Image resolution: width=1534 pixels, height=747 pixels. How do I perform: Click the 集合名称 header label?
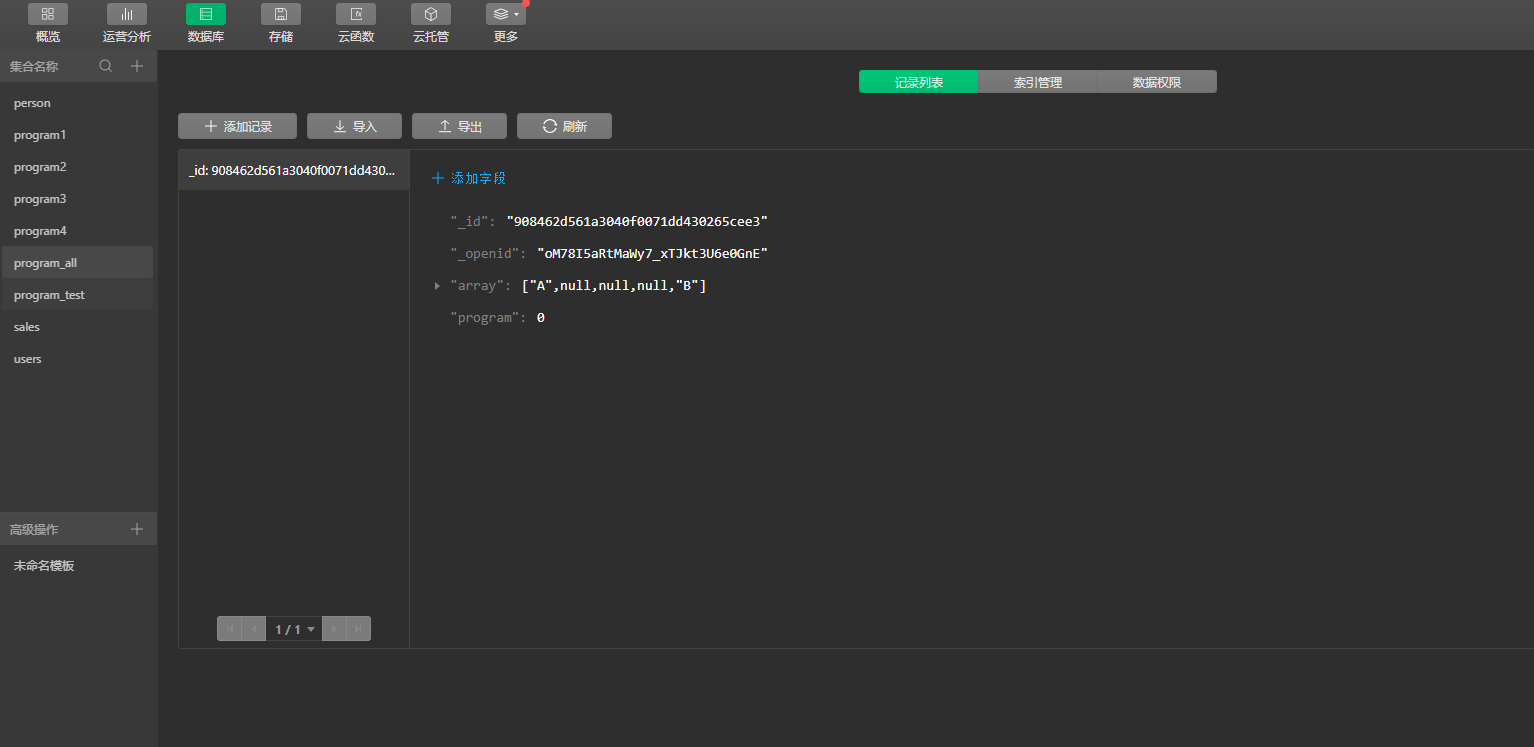point(34,66)
